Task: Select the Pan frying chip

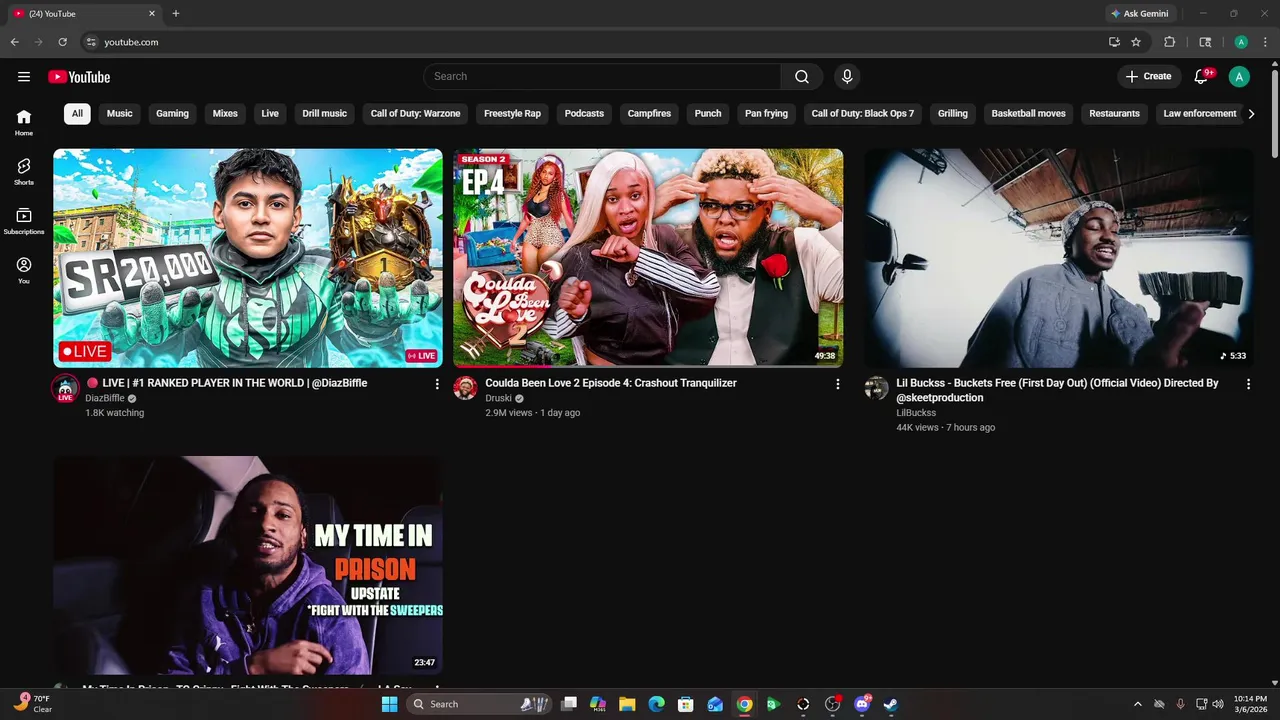Action: pos(766,114)
